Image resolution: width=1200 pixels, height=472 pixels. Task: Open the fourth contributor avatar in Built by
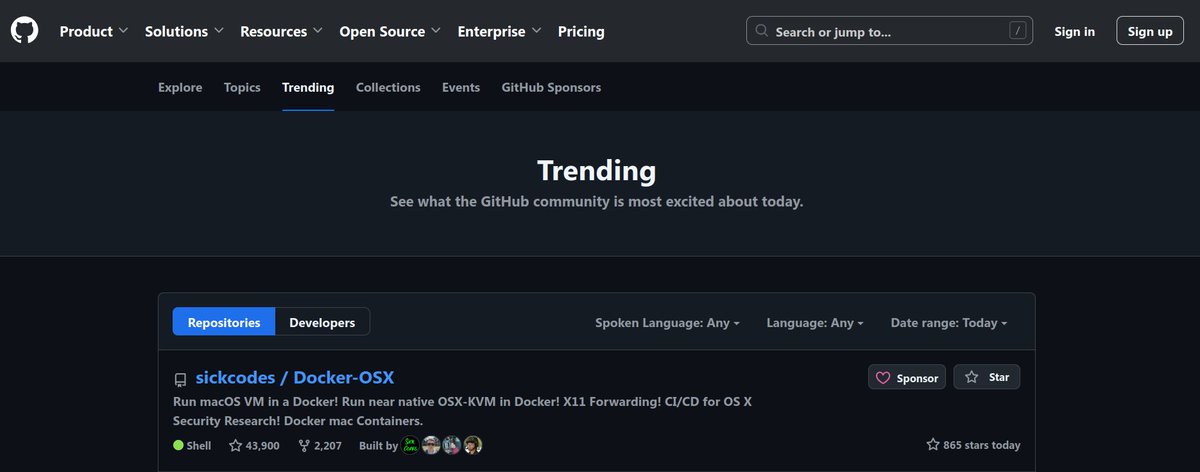click(473, 445)
